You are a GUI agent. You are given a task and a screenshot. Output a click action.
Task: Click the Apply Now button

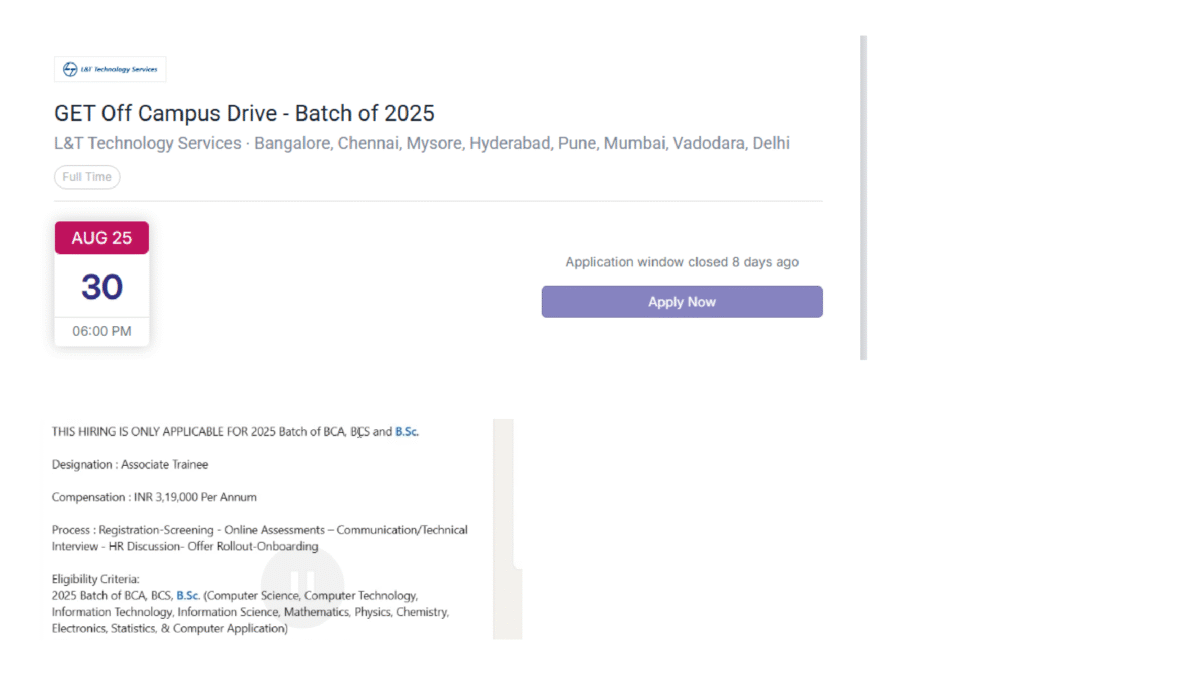point(682,302)
